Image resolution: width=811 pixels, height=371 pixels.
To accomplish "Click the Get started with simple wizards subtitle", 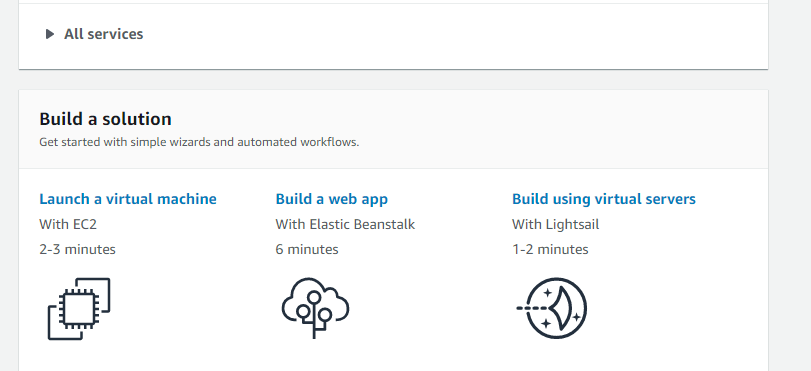I will tap(199, 142).
